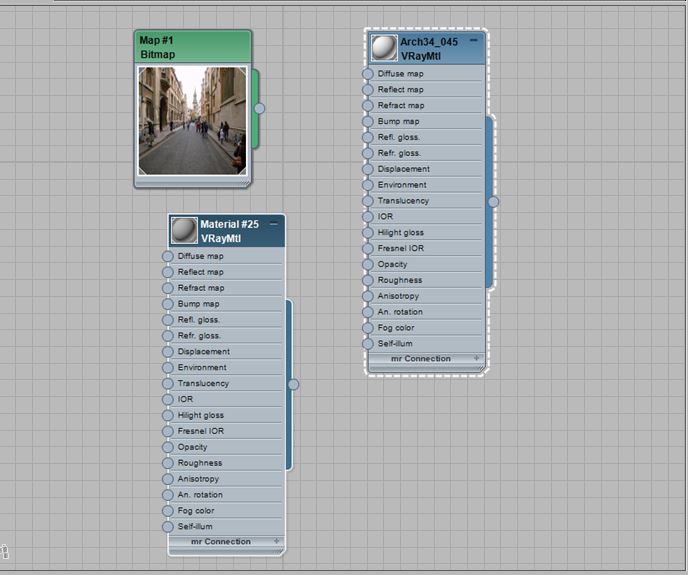Viewport: 688px width, 575px height.
Task: Expand mr Connection rollout on Material #25
Action: click(x=276, y=541)
